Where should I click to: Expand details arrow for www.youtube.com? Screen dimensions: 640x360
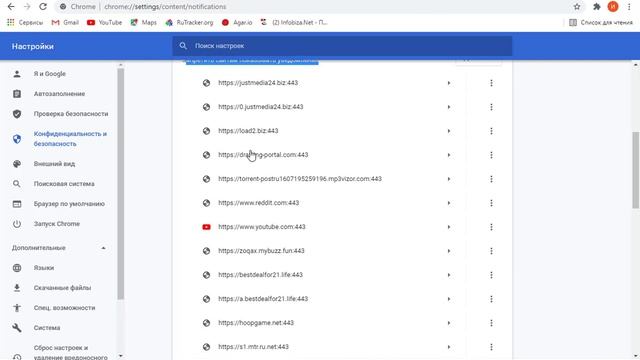click(x=449, y=227)
